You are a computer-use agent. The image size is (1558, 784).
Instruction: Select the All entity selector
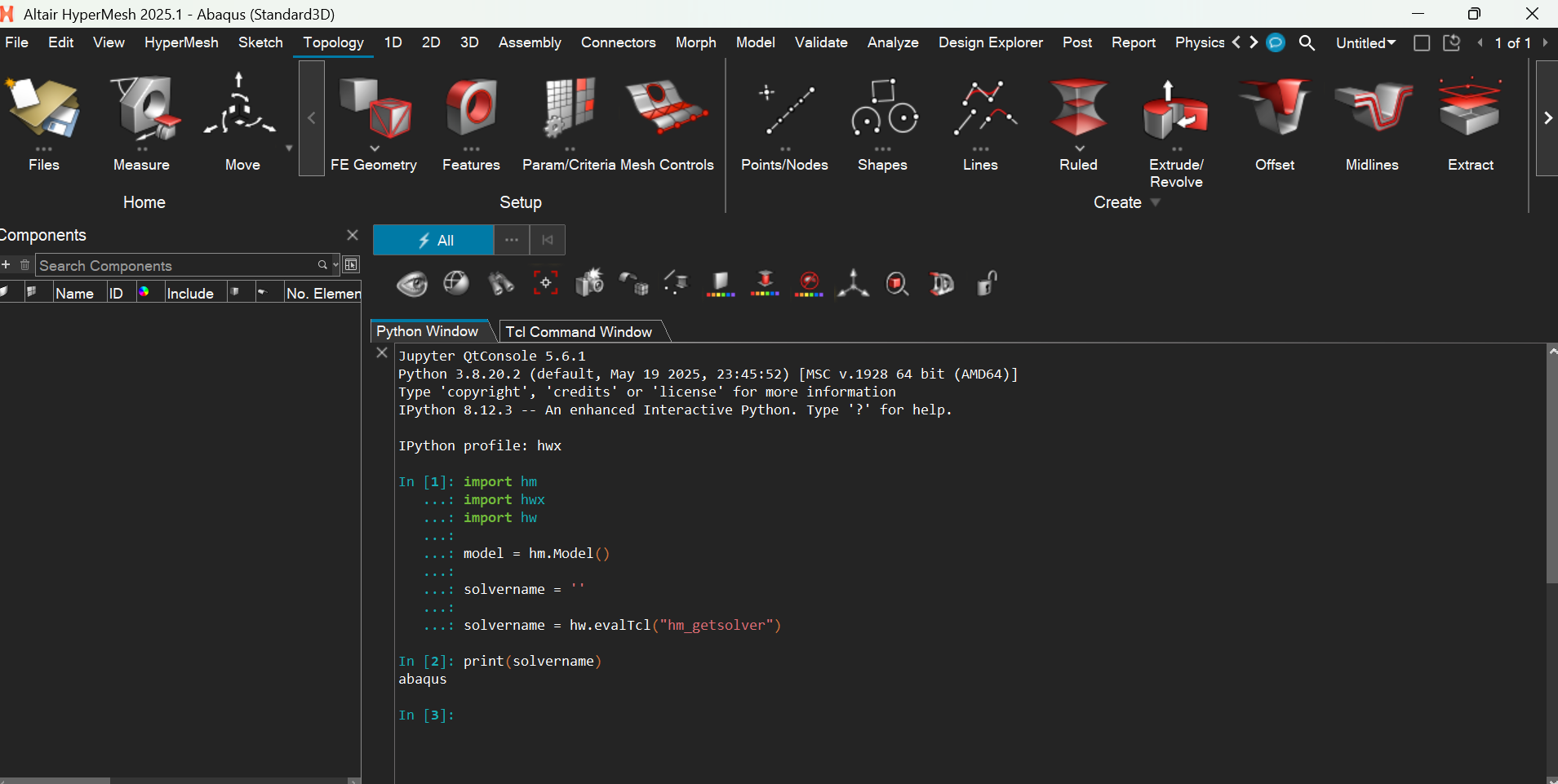pyautogui.click(x=433, y=240)
